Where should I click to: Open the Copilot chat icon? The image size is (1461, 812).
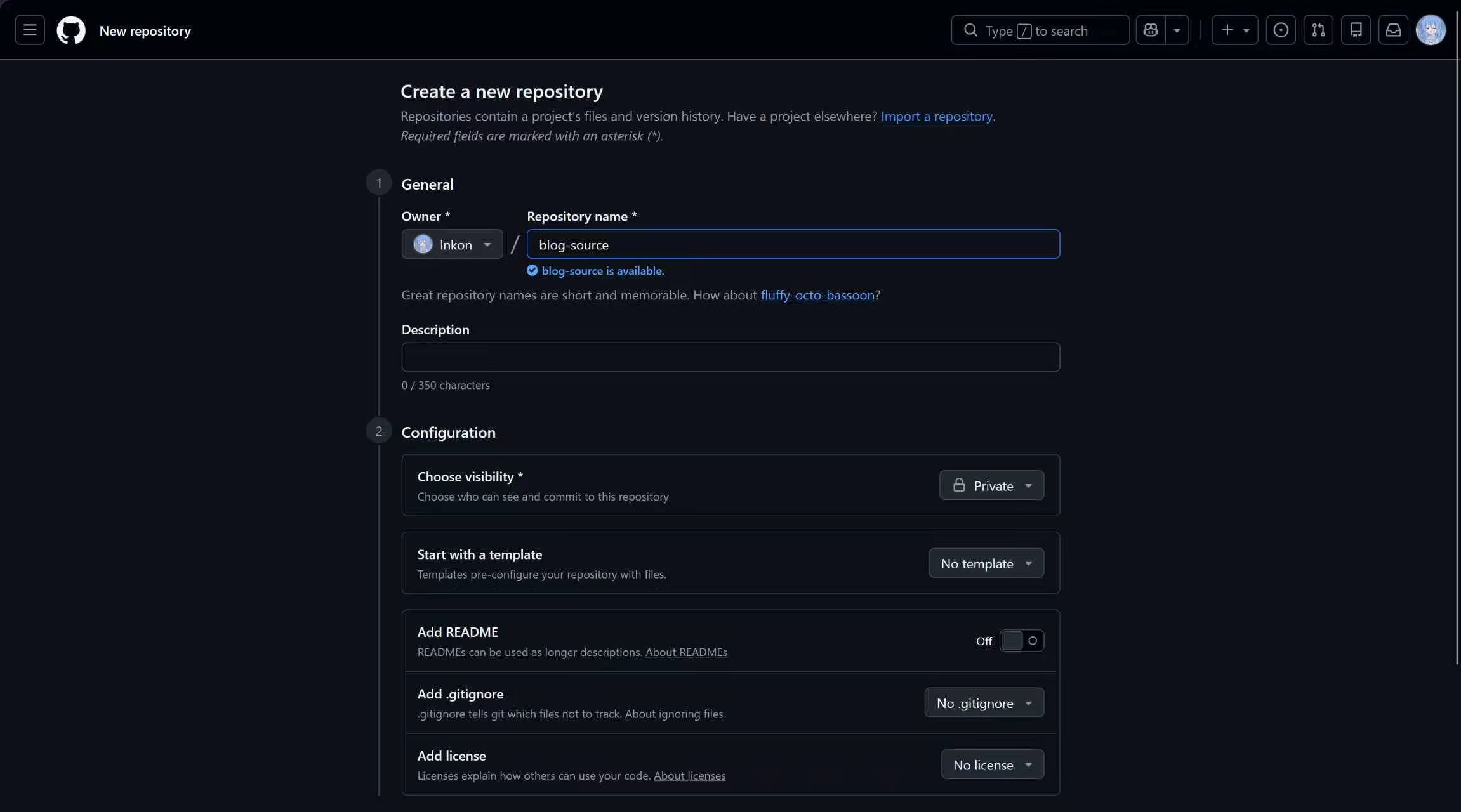coord(1151,30)
